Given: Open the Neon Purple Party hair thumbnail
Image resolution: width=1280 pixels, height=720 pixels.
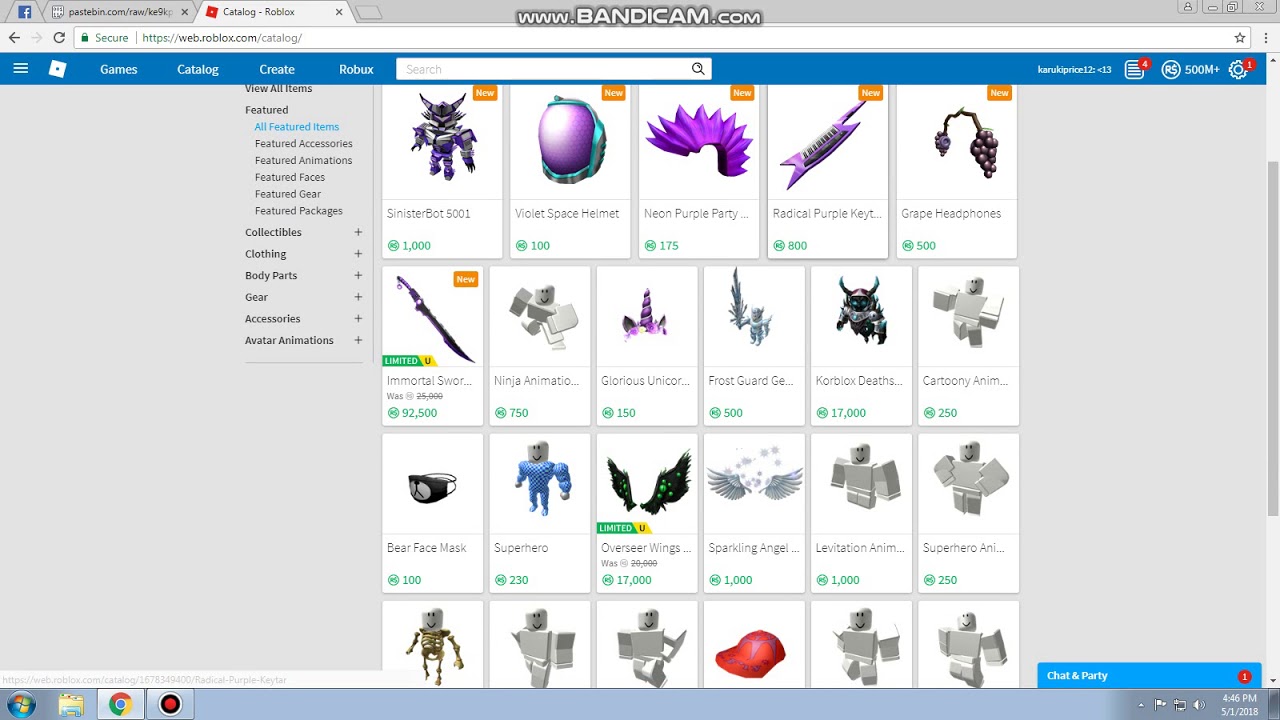Looking at the screenshot, I should [x=699, y=141].
